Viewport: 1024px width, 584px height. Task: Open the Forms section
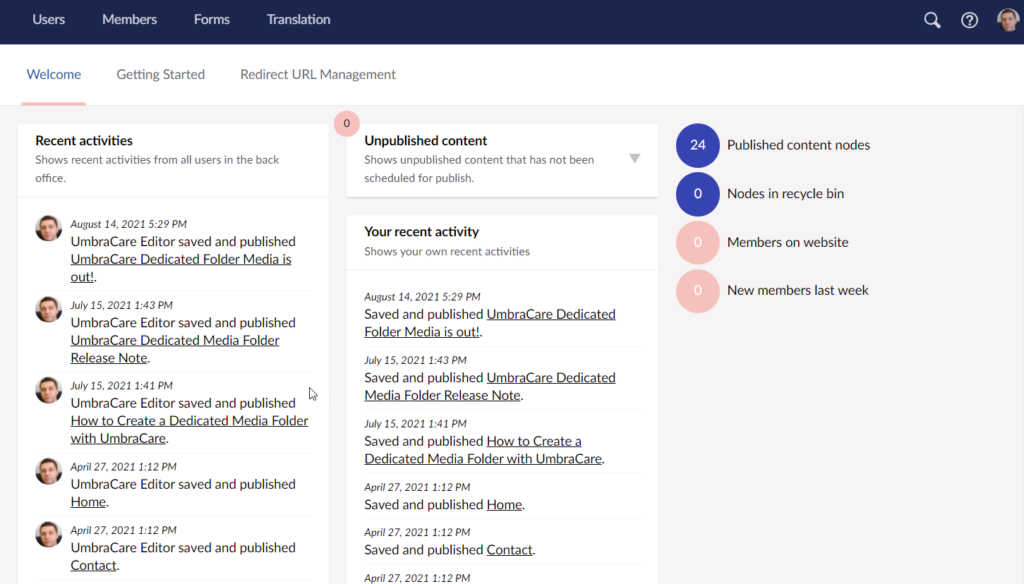coord(211,19)
